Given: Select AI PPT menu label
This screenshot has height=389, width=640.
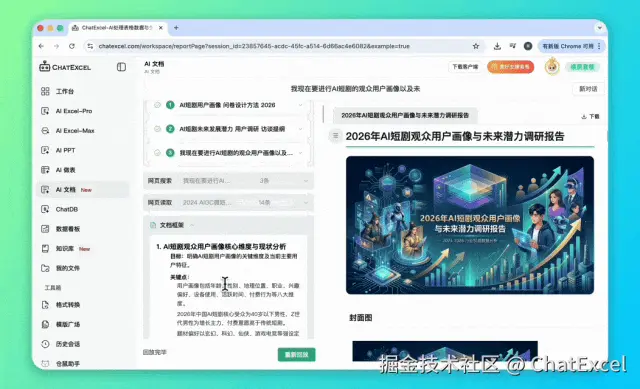Looking at the screenshot, I should (x=65, y=150).
